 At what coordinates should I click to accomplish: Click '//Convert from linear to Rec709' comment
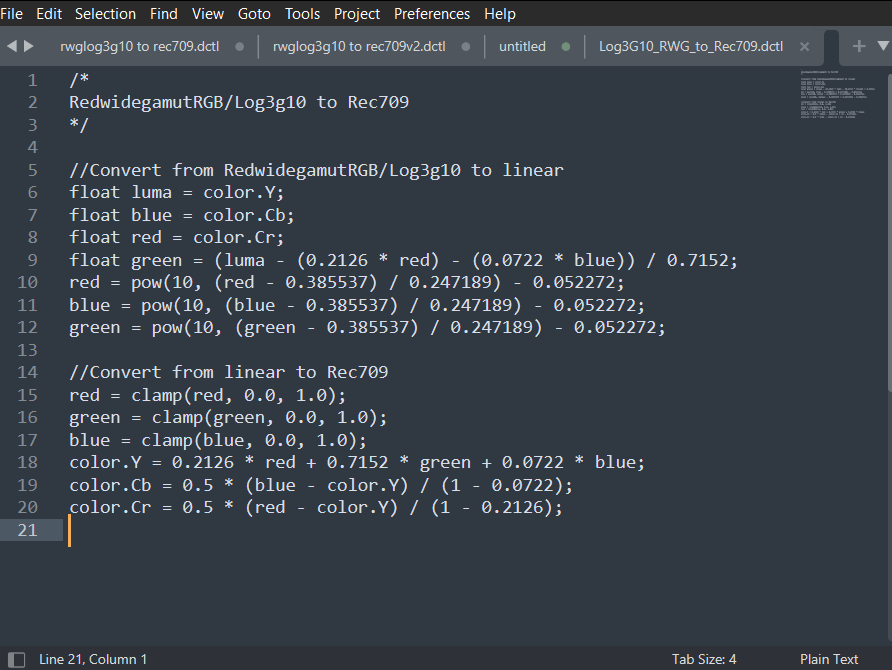click(228, 372)
